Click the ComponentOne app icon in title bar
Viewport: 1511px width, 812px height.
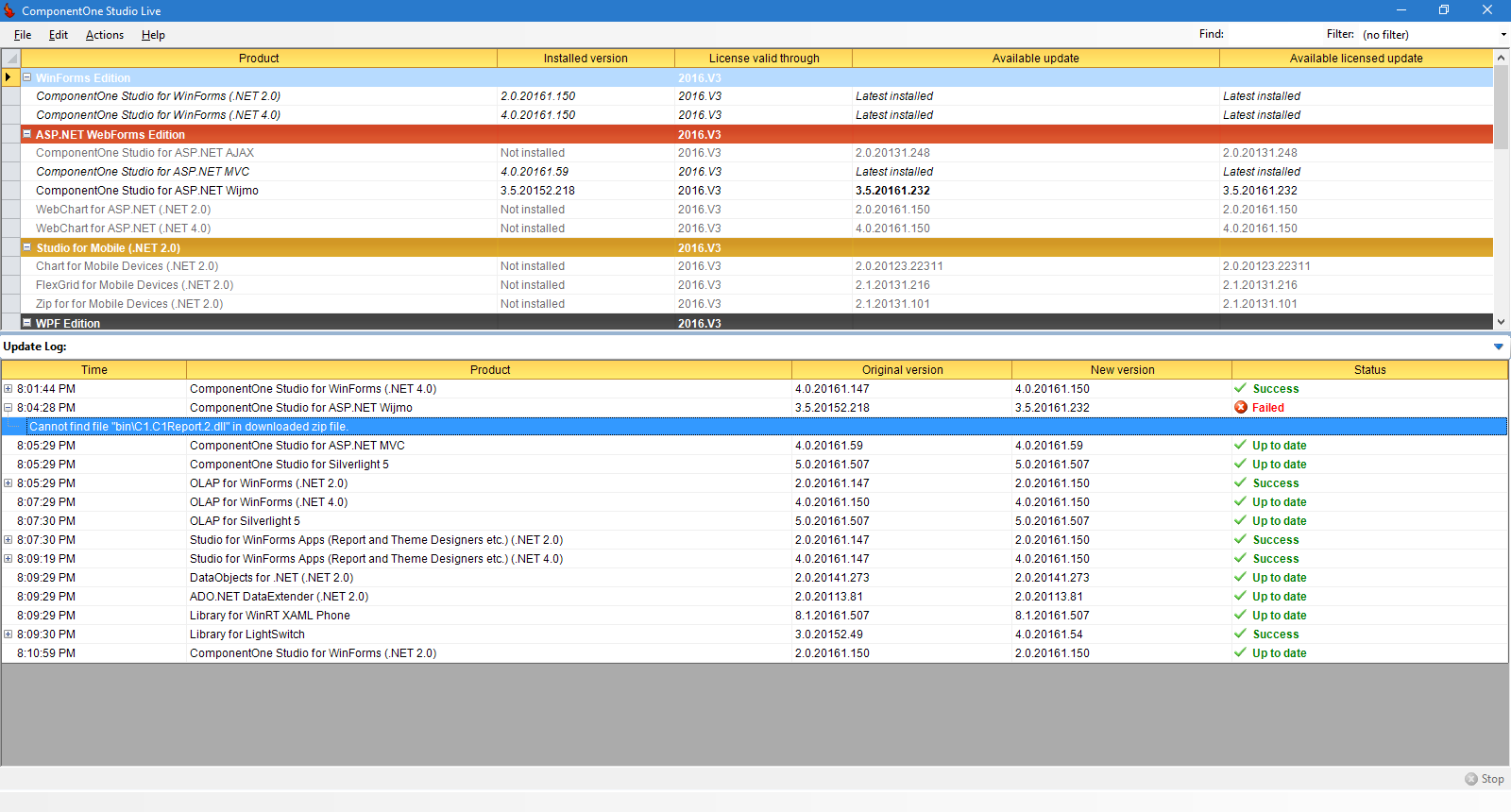pyautogui.click(x=9, y=10)
